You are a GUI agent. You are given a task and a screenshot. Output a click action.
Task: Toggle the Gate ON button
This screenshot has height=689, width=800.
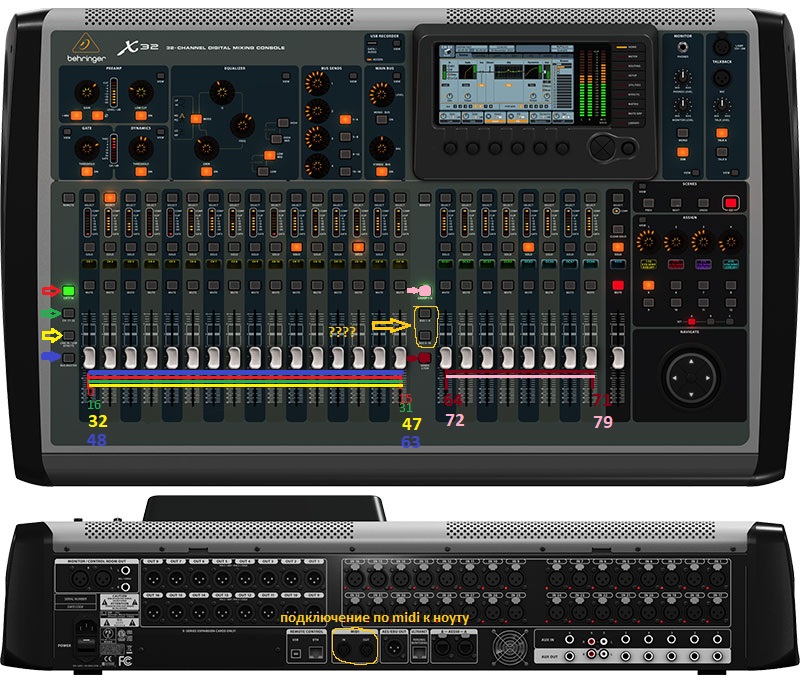tap(87, 171)
